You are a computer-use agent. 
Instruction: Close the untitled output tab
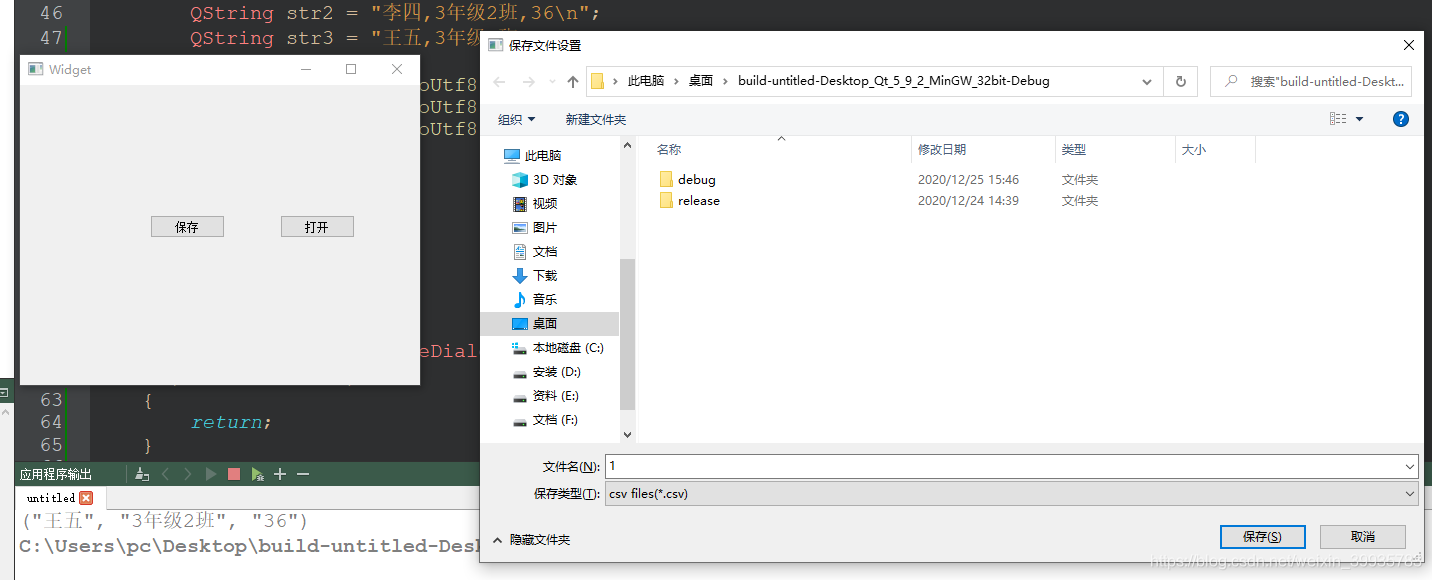(86, 498)
